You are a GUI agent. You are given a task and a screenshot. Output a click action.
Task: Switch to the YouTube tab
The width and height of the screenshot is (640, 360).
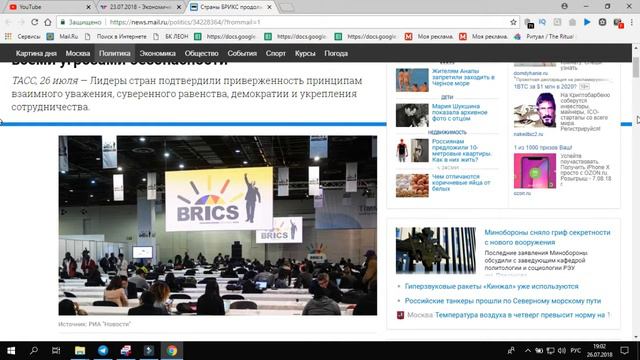click(x=49, y=7)
